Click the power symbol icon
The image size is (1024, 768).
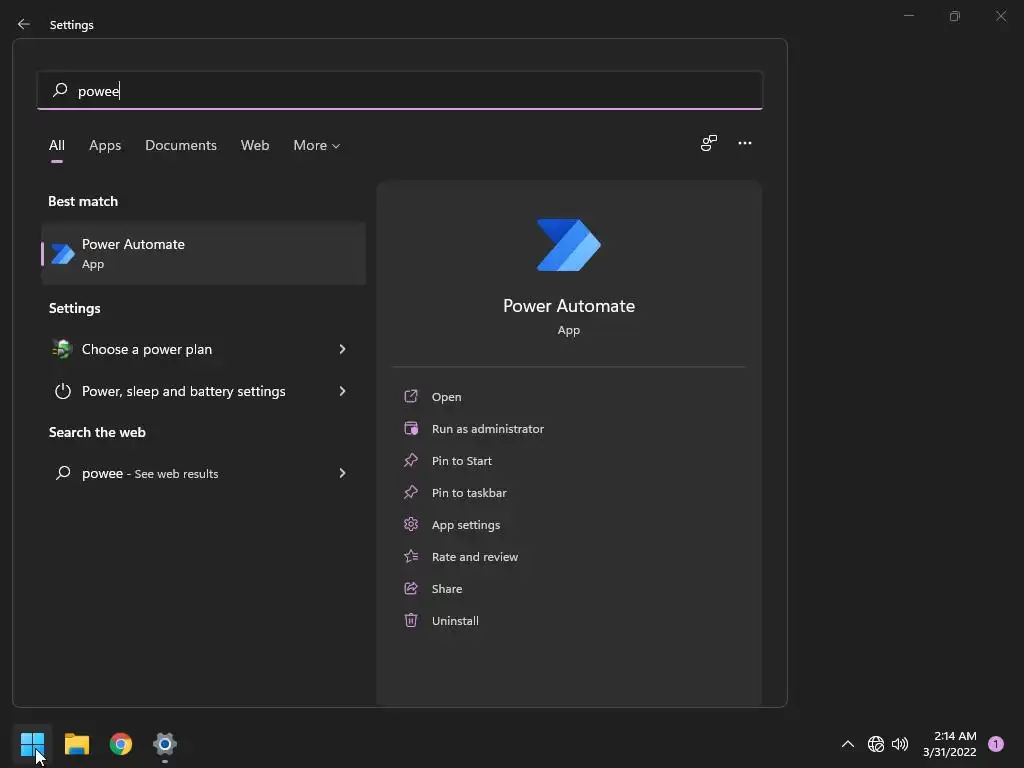[63, 391]
